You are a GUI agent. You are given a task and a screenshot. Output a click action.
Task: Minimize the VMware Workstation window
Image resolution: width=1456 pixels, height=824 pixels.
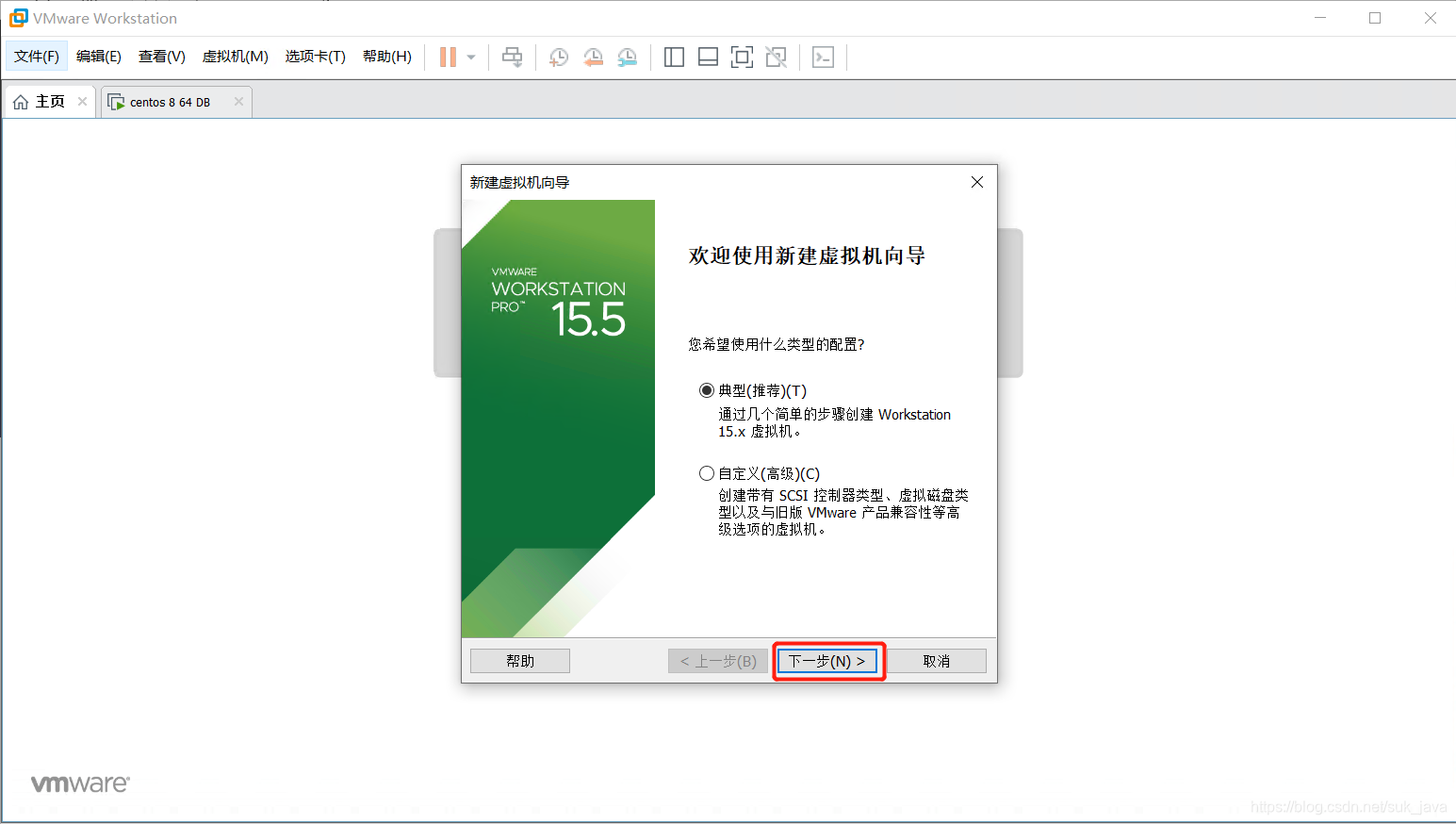tap(1320, 18)
